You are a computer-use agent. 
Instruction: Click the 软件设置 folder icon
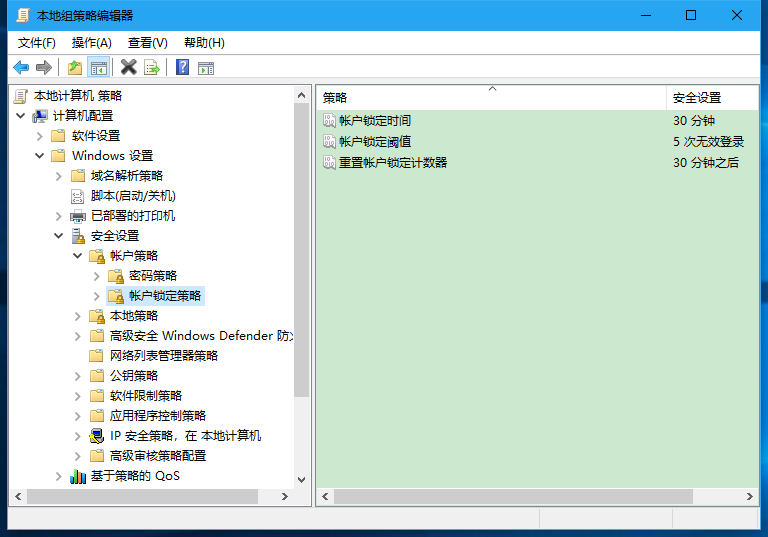[58, 136]
